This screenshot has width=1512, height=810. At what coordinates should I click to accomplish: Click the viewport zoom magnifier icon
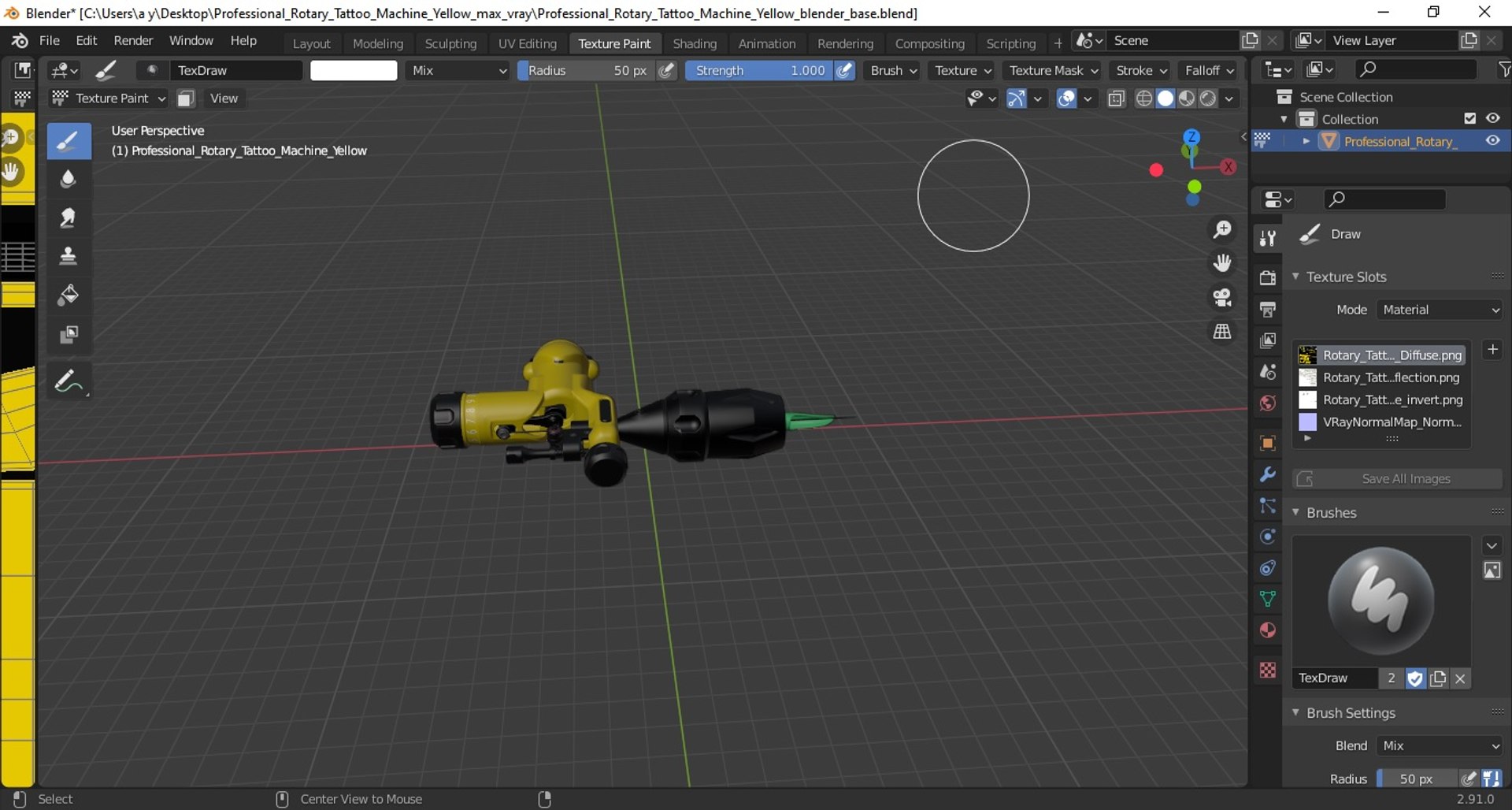coord(1222,229)
